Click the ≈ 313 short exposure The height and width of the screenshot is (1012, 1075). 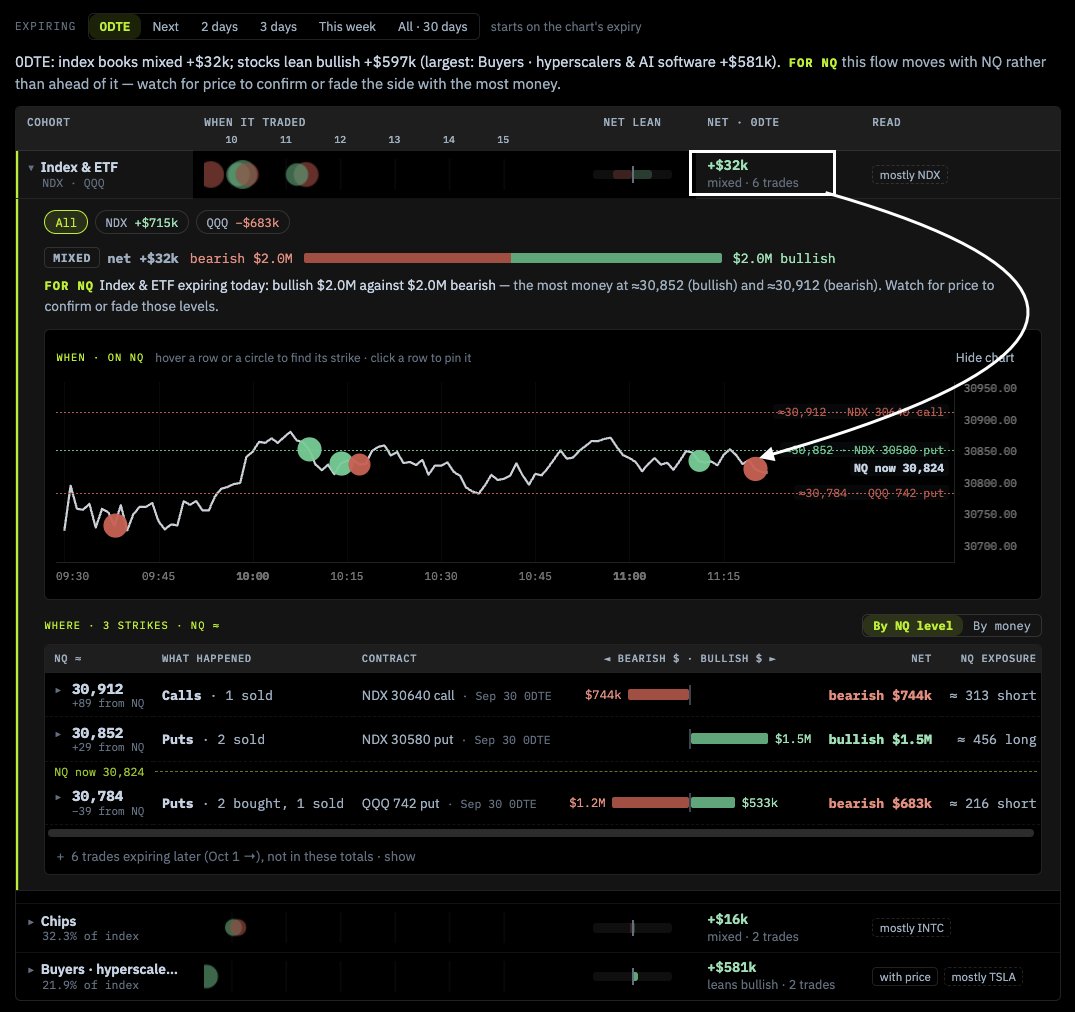tap(993, 695)
